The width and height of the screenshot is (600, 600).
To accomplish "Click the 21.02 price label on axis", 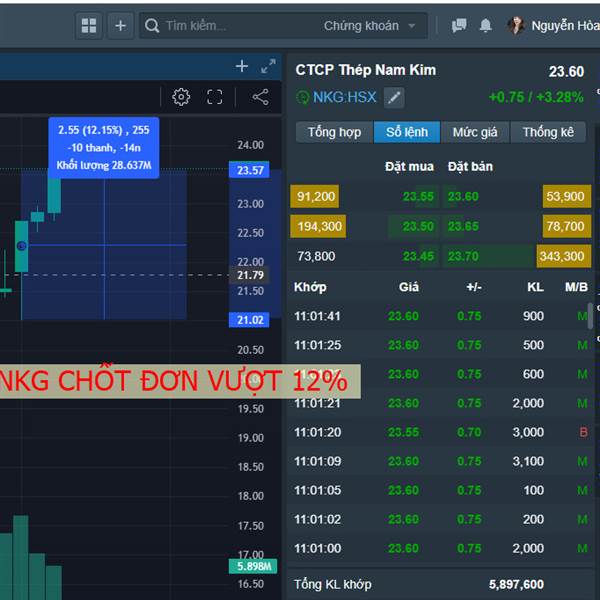I will (249, 320).
